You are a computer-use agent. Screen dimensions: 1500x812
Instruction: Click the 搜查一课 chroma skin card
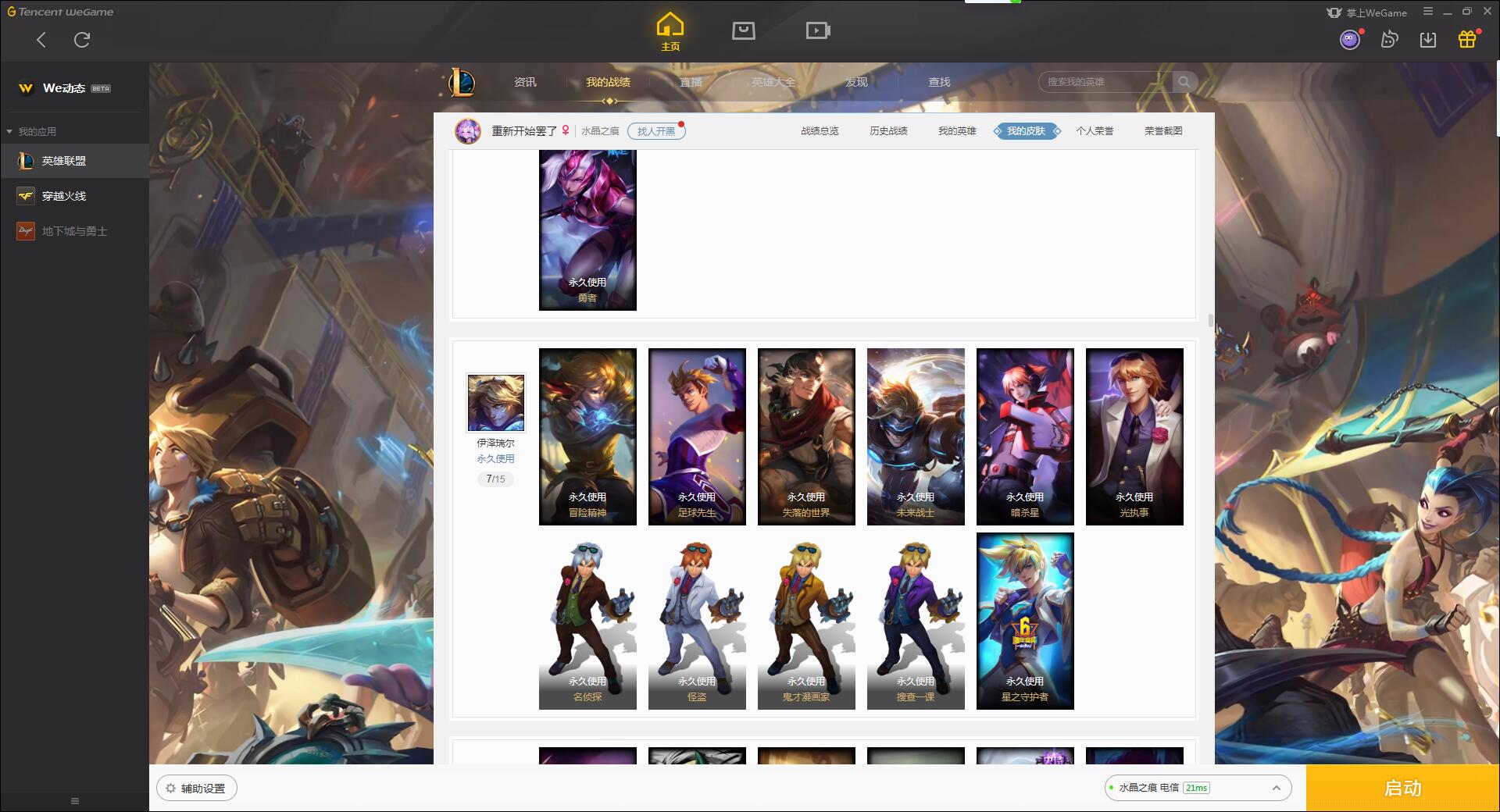click(x=916, y=621)
